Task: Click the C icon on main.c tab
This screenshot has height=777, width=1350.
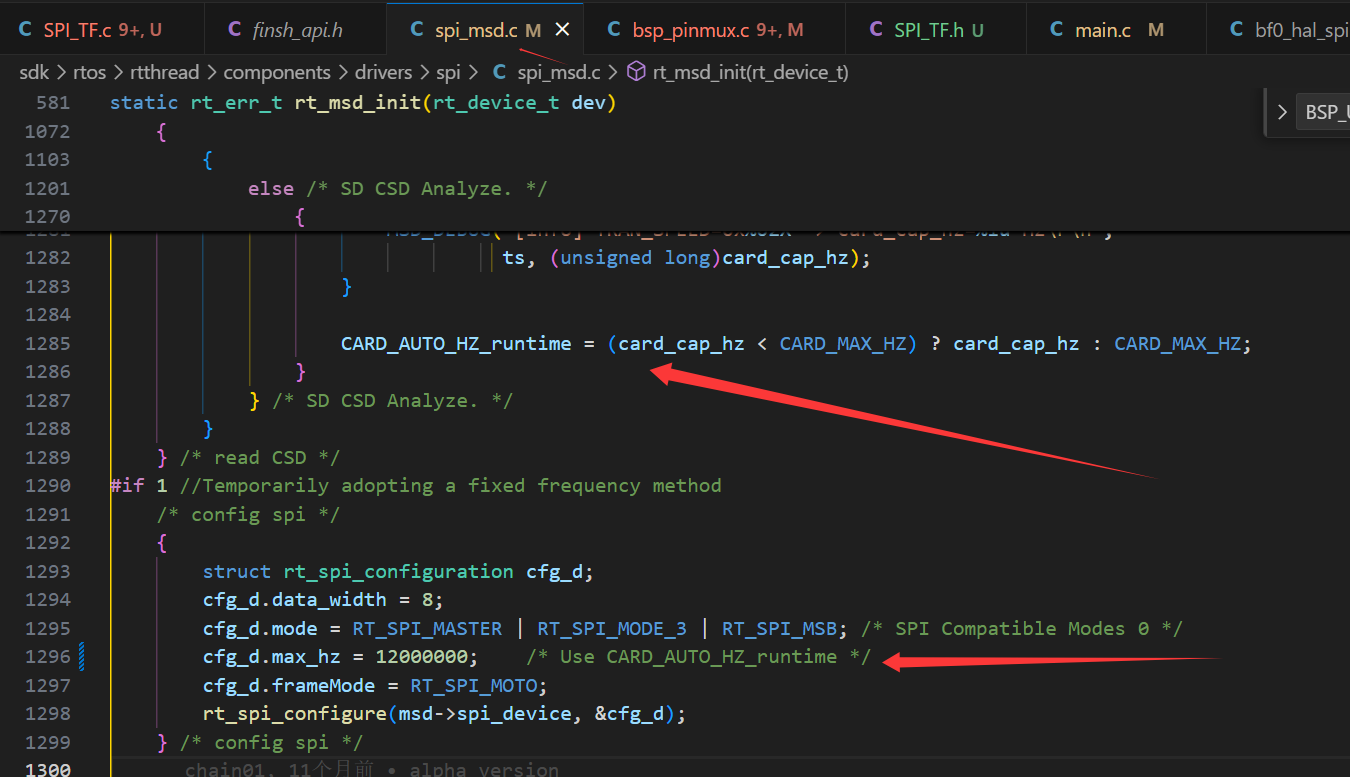Action: pos(1056,30)
